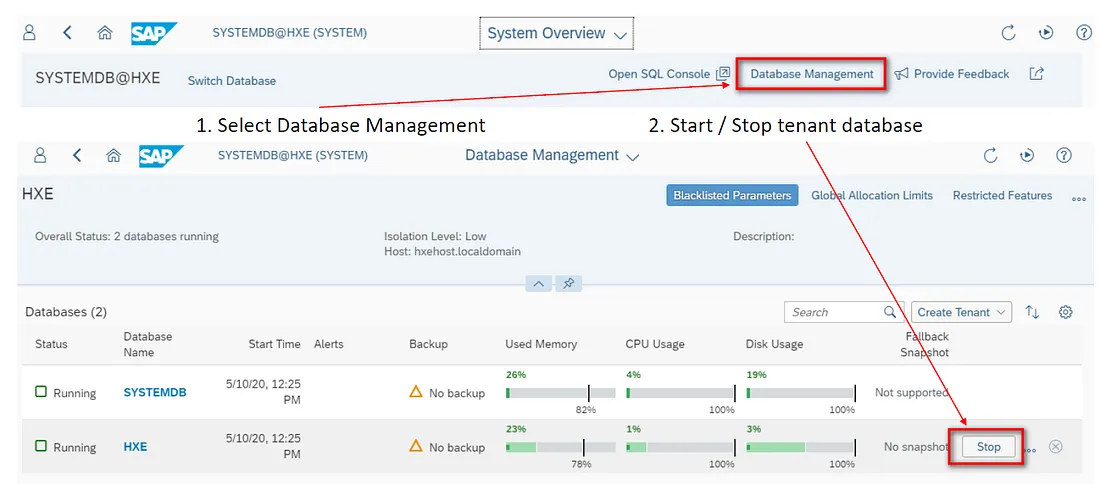Click Backup column header
Image resolution: width=1100 pixels, height=484 pixels.
point(429,344)
